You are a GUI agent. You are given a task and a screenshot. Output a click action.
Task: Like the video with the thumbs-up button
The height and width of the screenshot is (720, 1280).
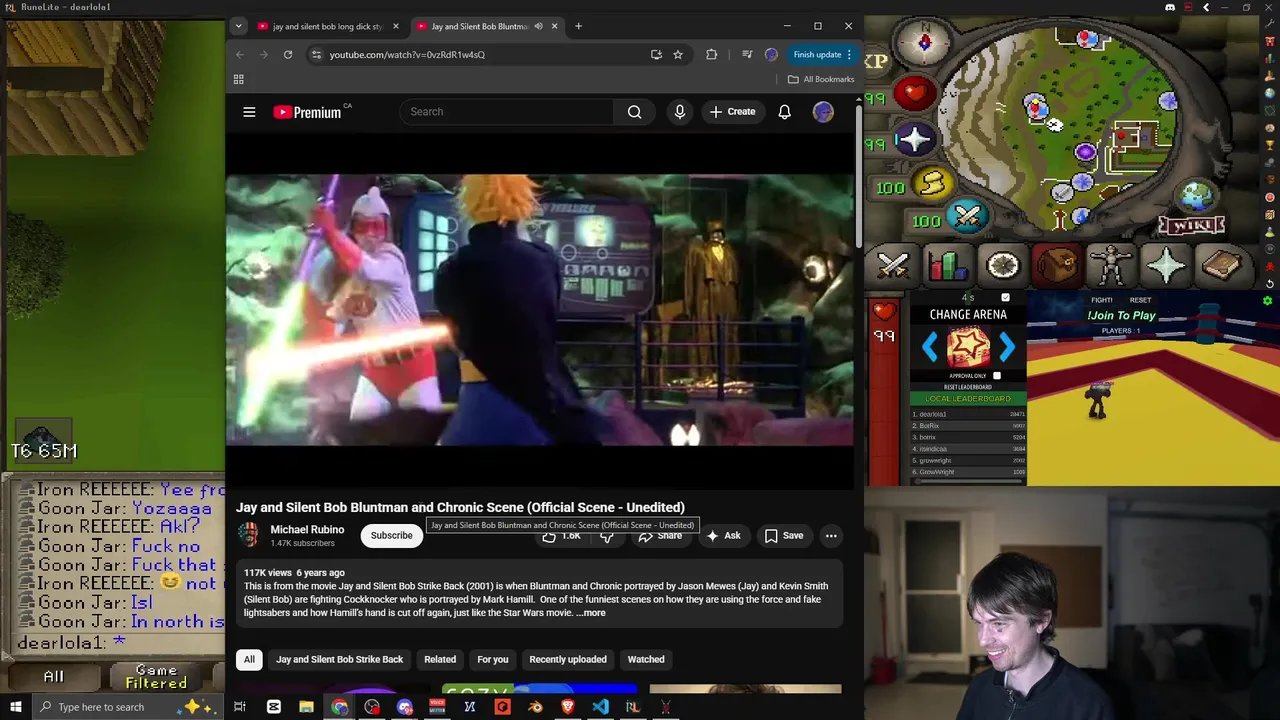pyautogui.click(x=561, y=536)
